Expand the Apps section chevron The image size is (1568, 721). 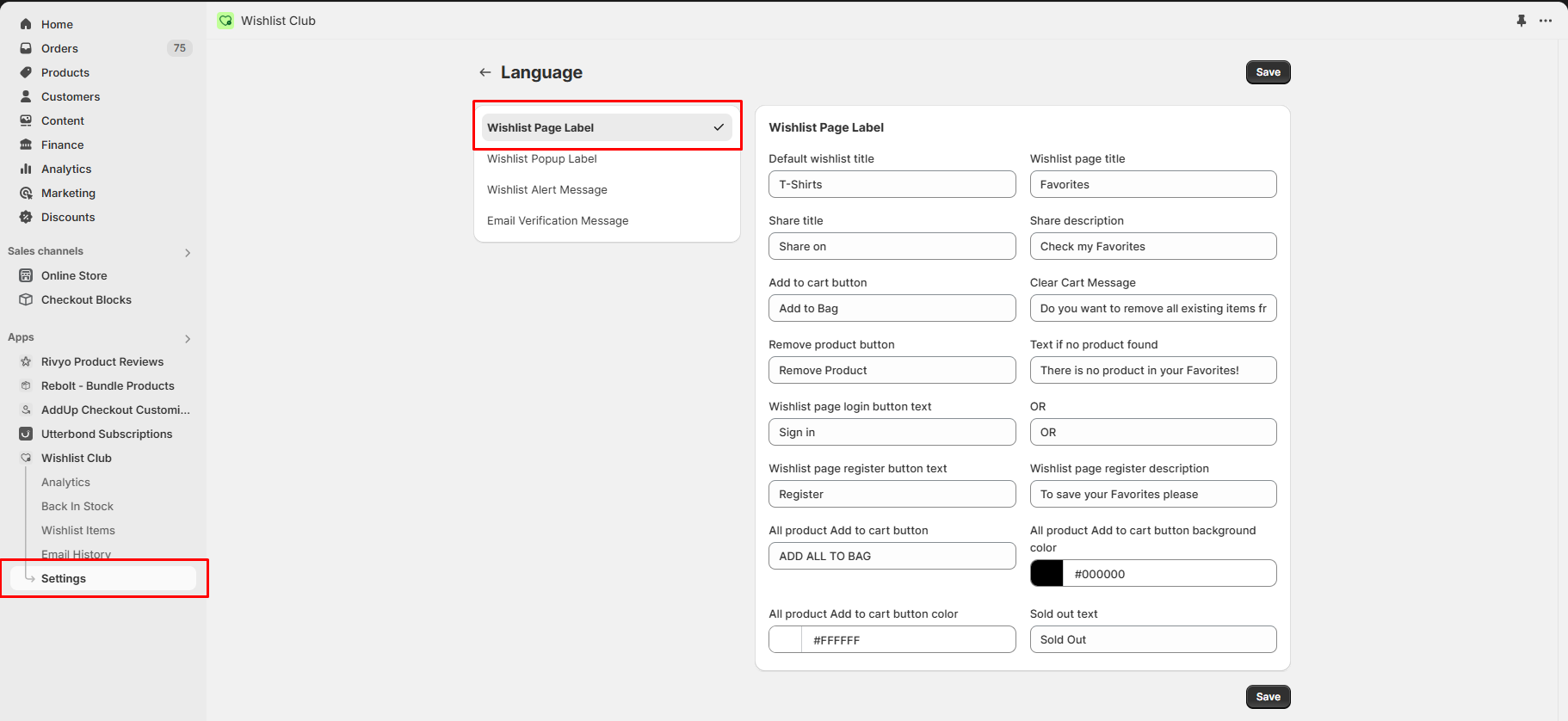[x=188, y=338]
